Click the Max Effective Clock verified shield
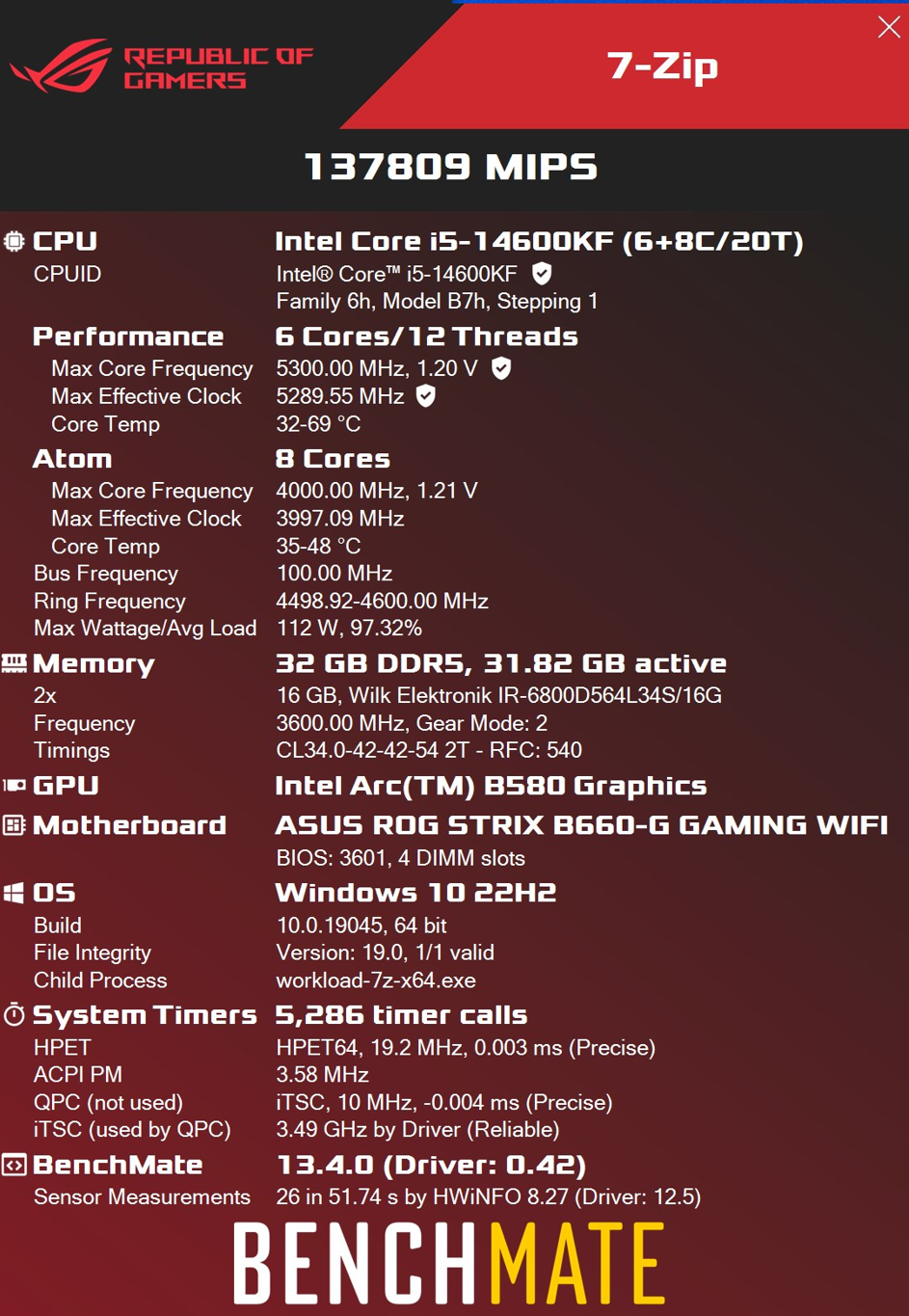 point(426,396)
